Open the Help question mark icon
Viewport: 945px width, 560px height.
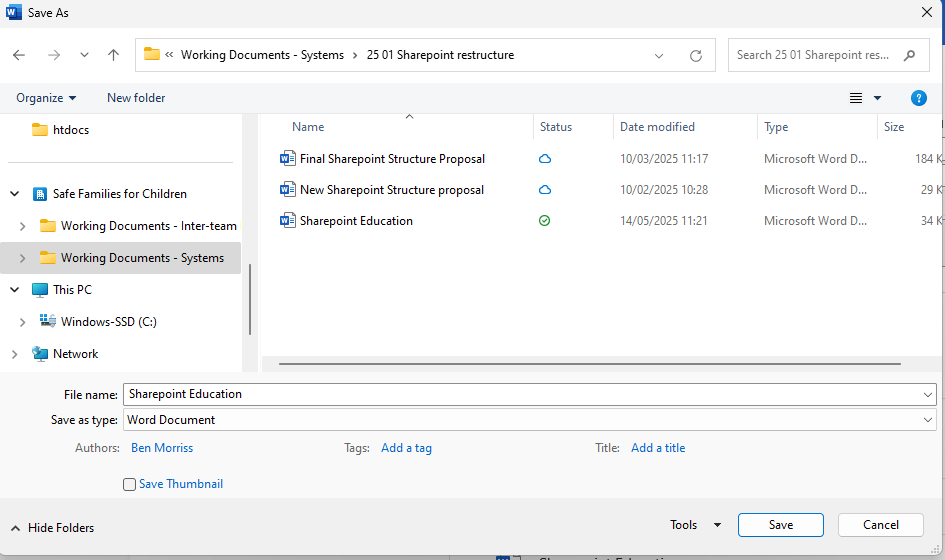tap(918, 98)
